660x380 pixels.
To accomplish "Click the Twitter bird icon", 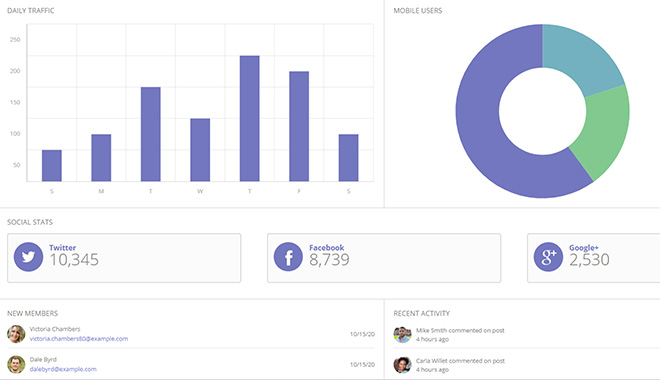I will point(28,257).
